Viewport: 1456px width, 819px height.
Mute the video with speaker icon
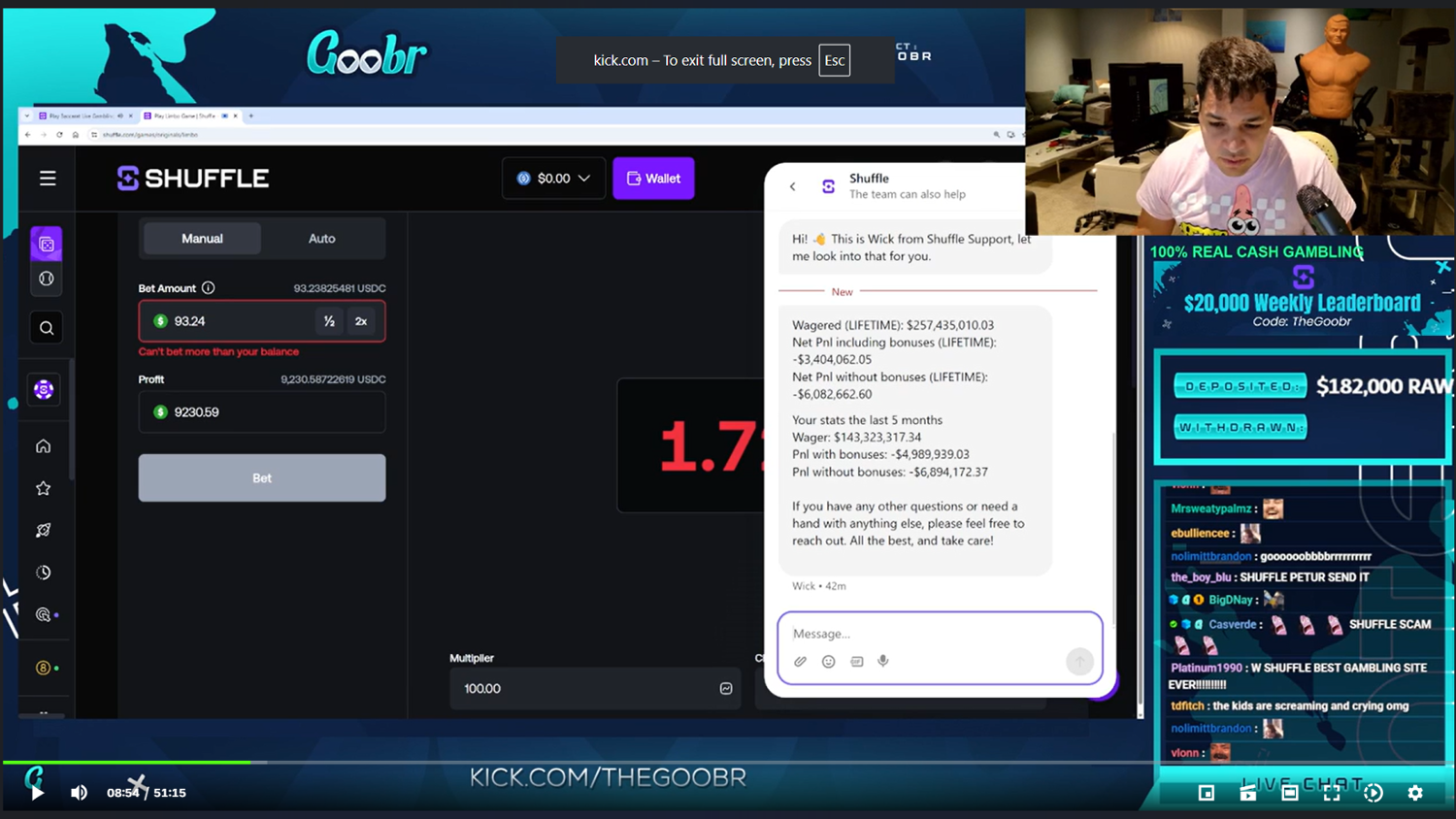(79, 793)
